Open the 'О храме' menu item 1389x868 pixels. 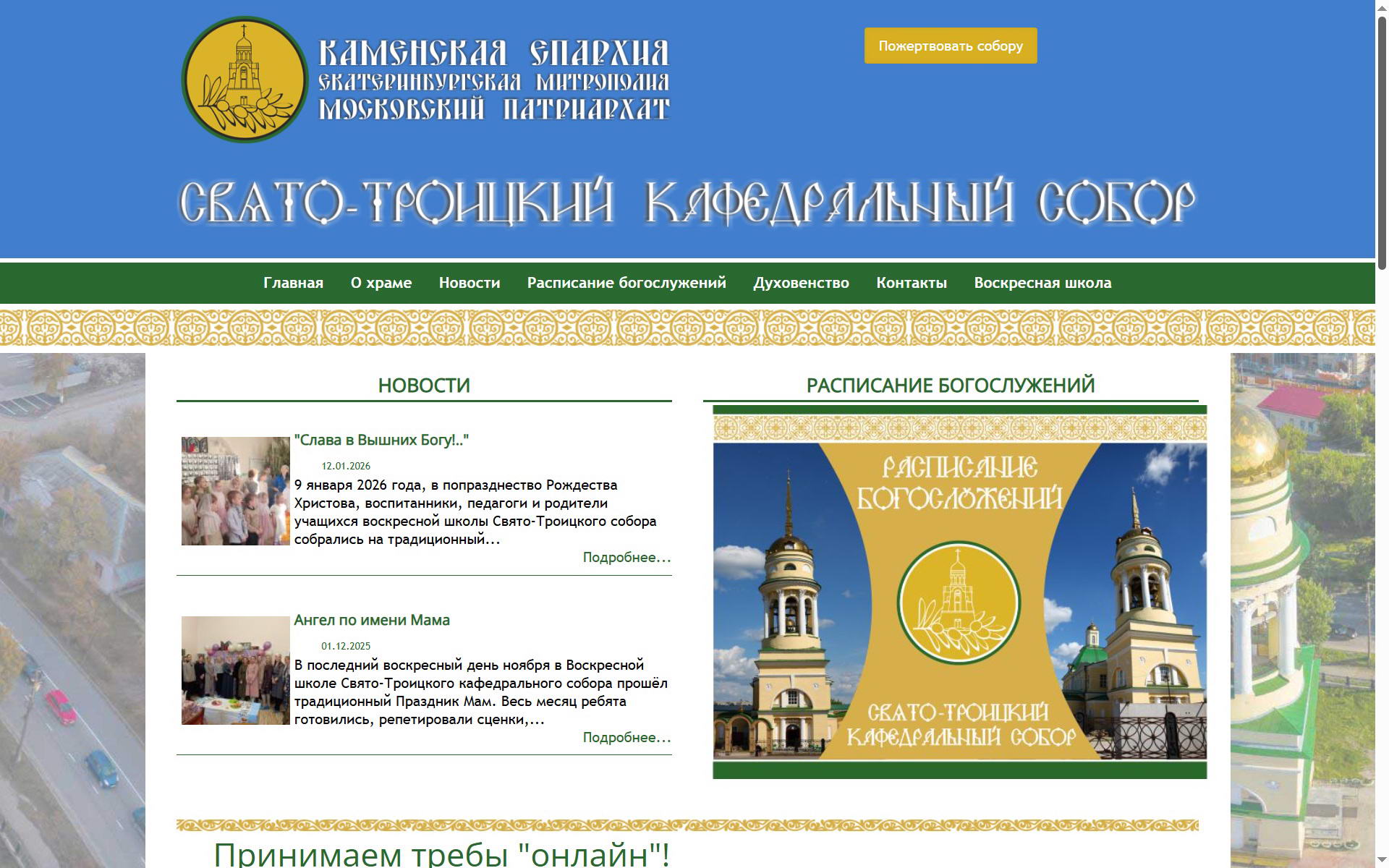click(381, 283)
